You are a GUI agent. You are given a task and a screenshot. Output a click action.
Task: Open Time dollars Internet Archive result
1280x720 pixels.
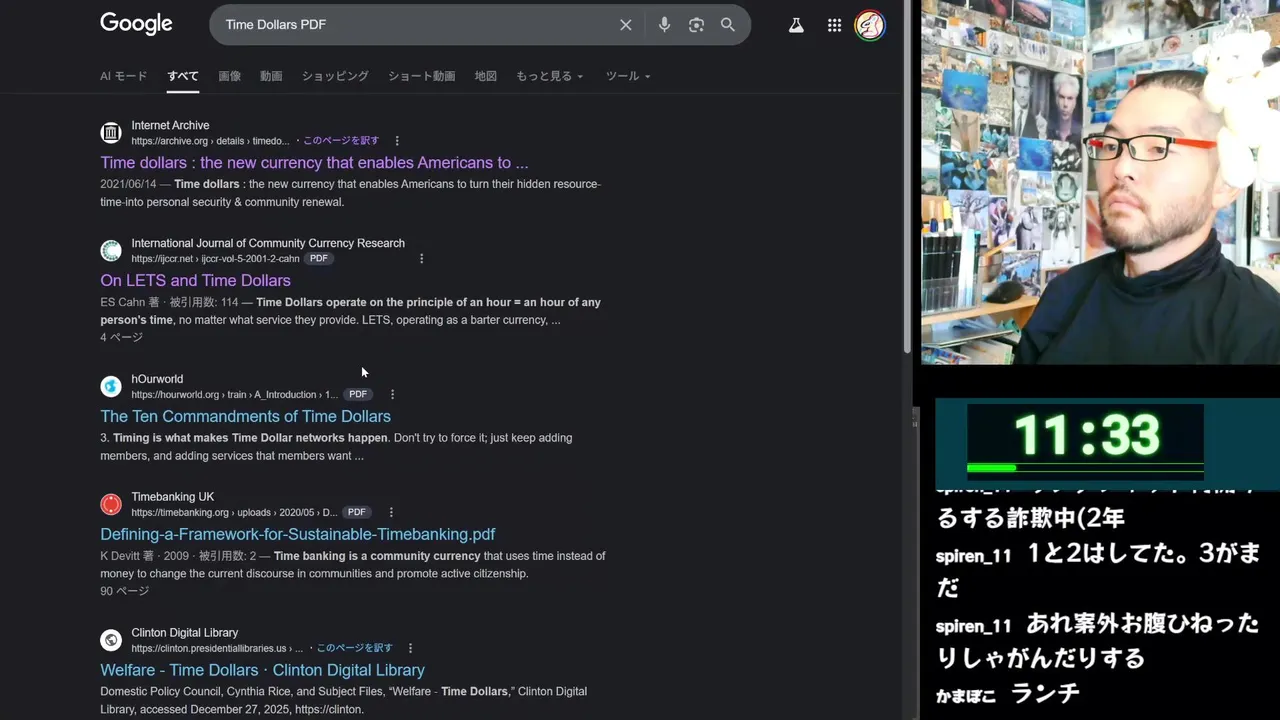(314, 163)
